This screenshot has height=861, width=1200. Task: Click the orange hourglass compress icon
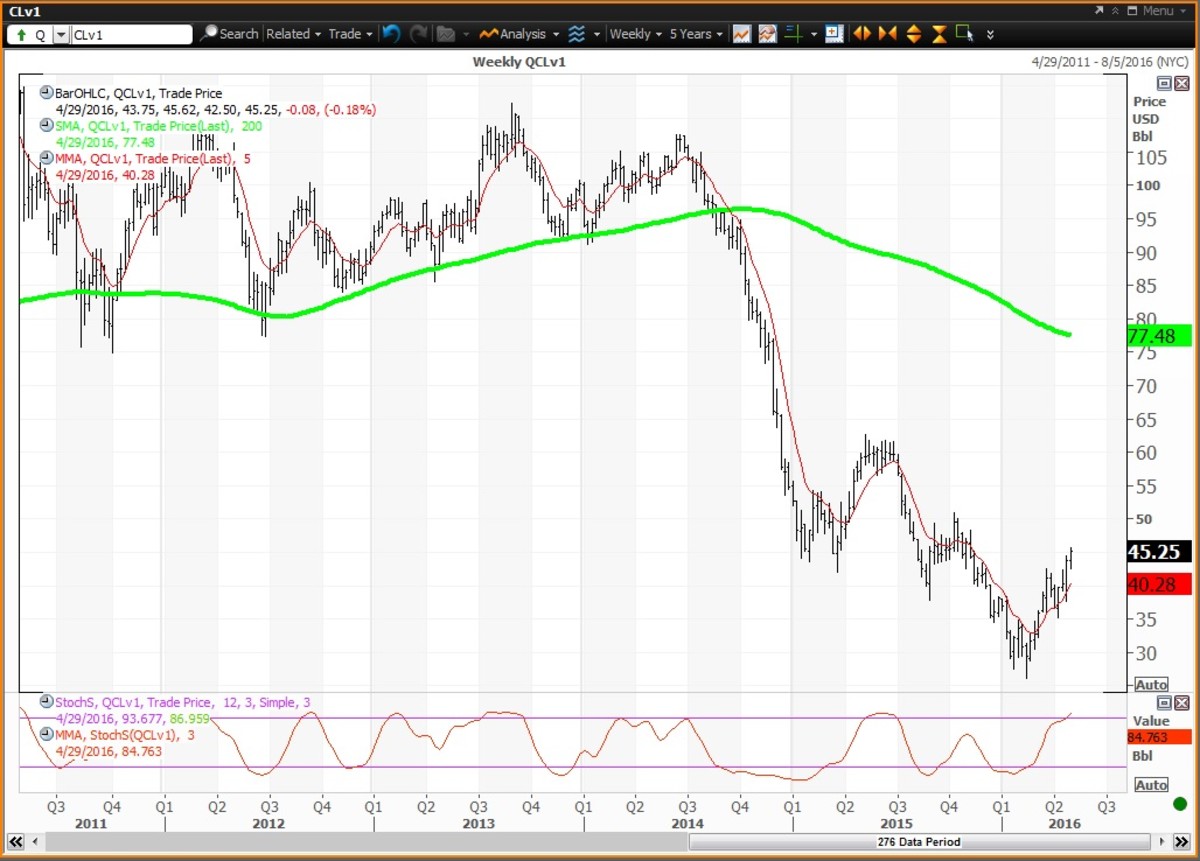click(938, 33)
